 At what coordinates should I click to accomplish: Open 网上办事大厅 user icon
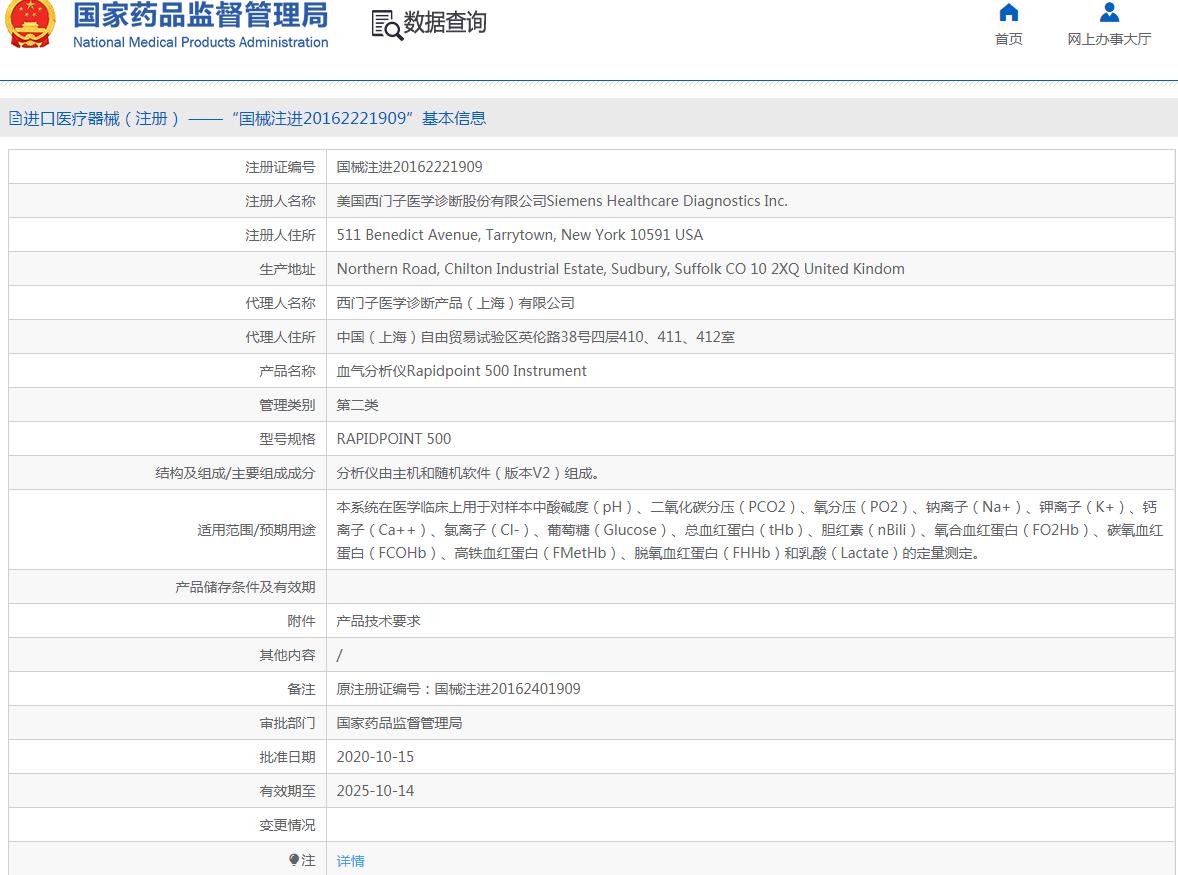point(1109,13)
